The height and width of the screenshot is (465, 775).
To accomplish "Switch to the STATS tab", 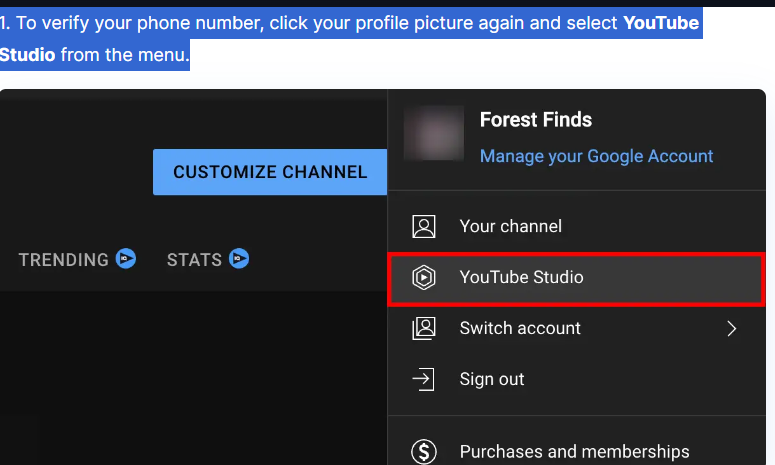I will 194,259.
